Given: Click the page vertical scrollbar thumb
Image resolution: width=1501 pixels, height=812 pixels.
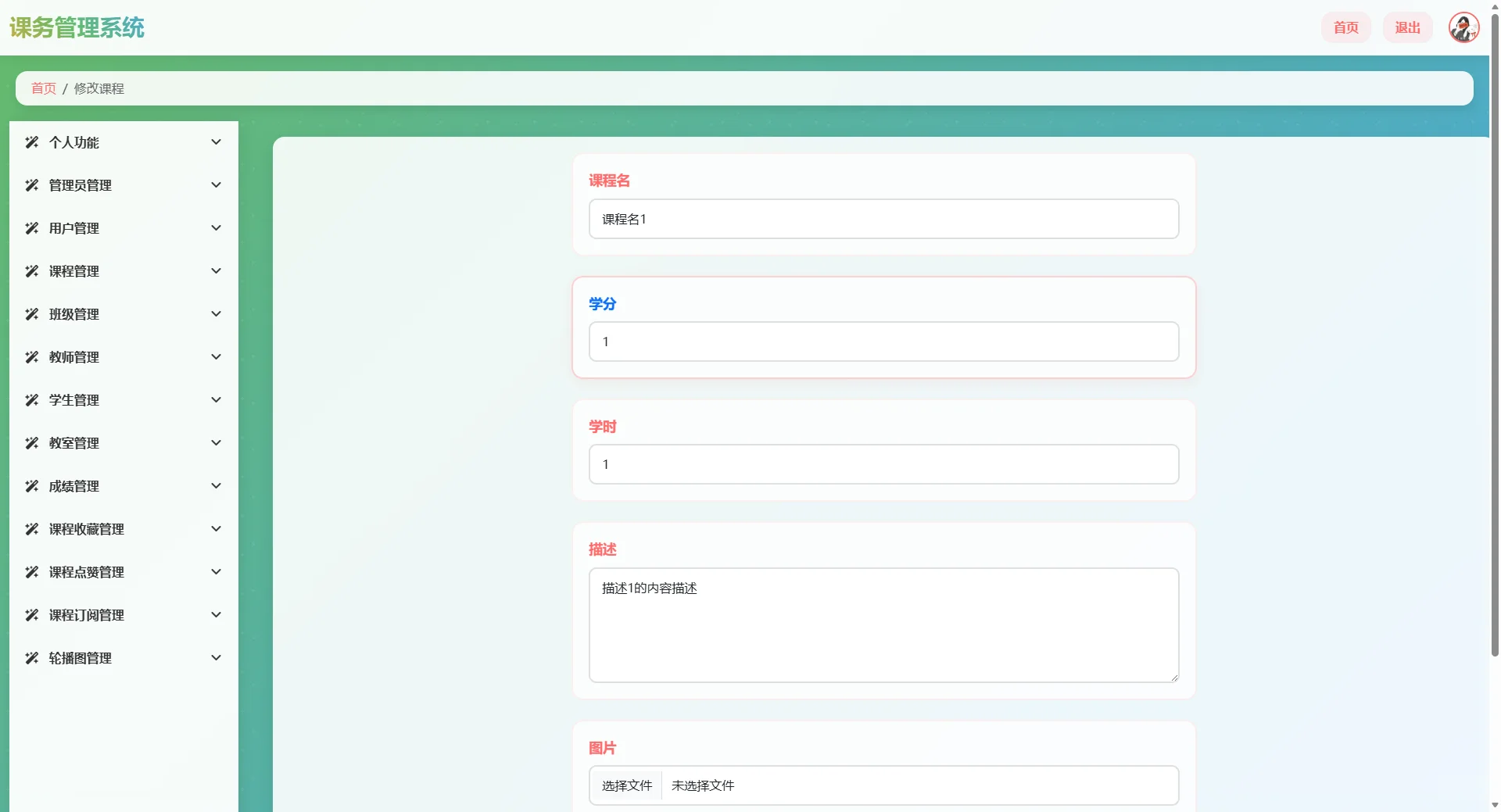Looking at the screenshot, I should 1495,336.
